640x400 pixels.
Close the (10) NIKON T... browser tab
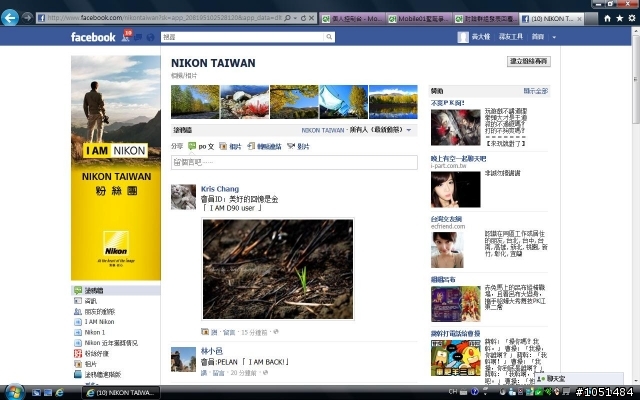(x=579, y=19)
